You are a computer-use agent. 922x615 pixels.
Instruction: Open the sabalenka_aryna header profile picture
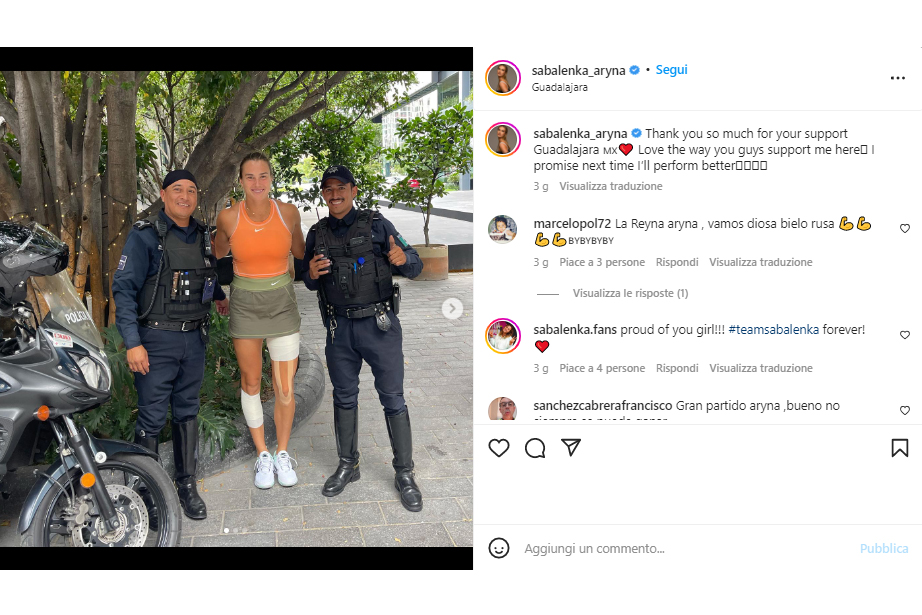(503, 78)
